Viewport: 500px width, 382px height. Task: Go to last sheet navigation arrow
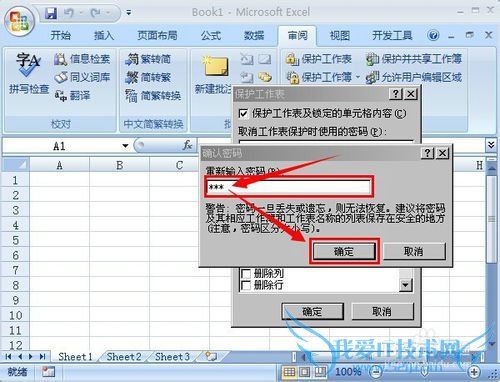click(x=43, y=357)
